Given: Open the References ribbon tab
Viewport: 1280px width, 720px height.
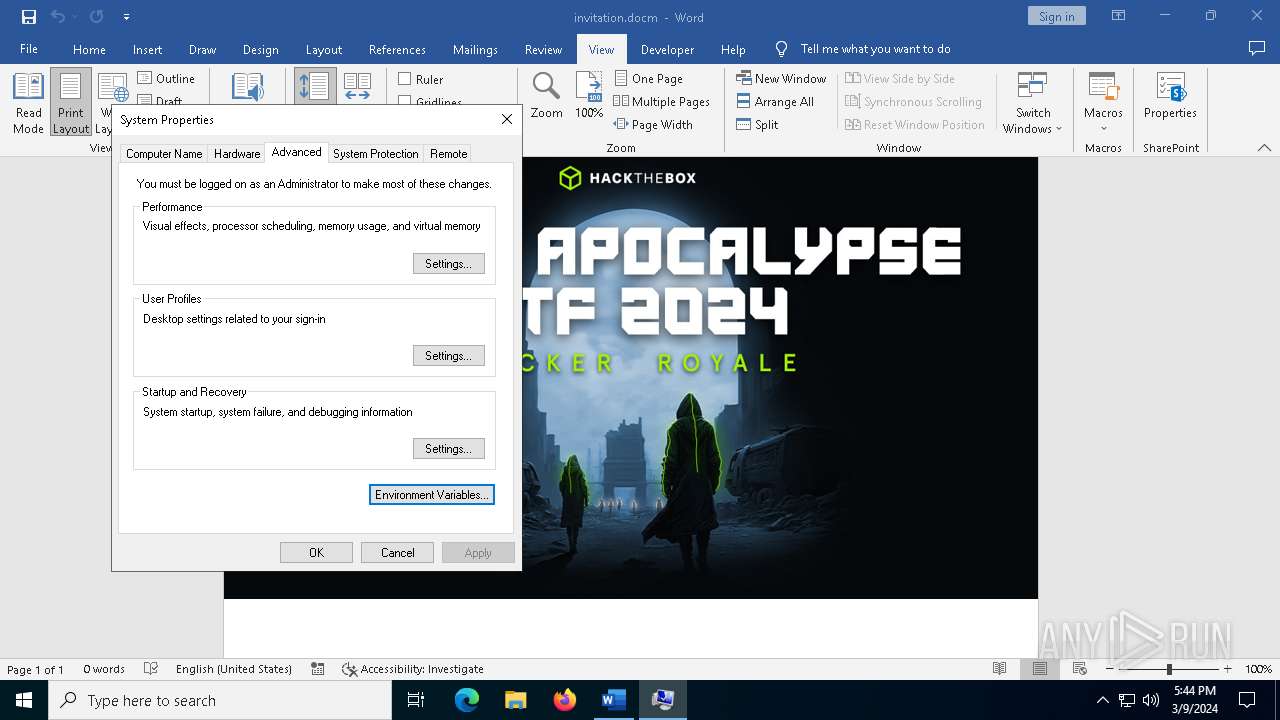Looking at the screenshot, I should click(397, 49).
